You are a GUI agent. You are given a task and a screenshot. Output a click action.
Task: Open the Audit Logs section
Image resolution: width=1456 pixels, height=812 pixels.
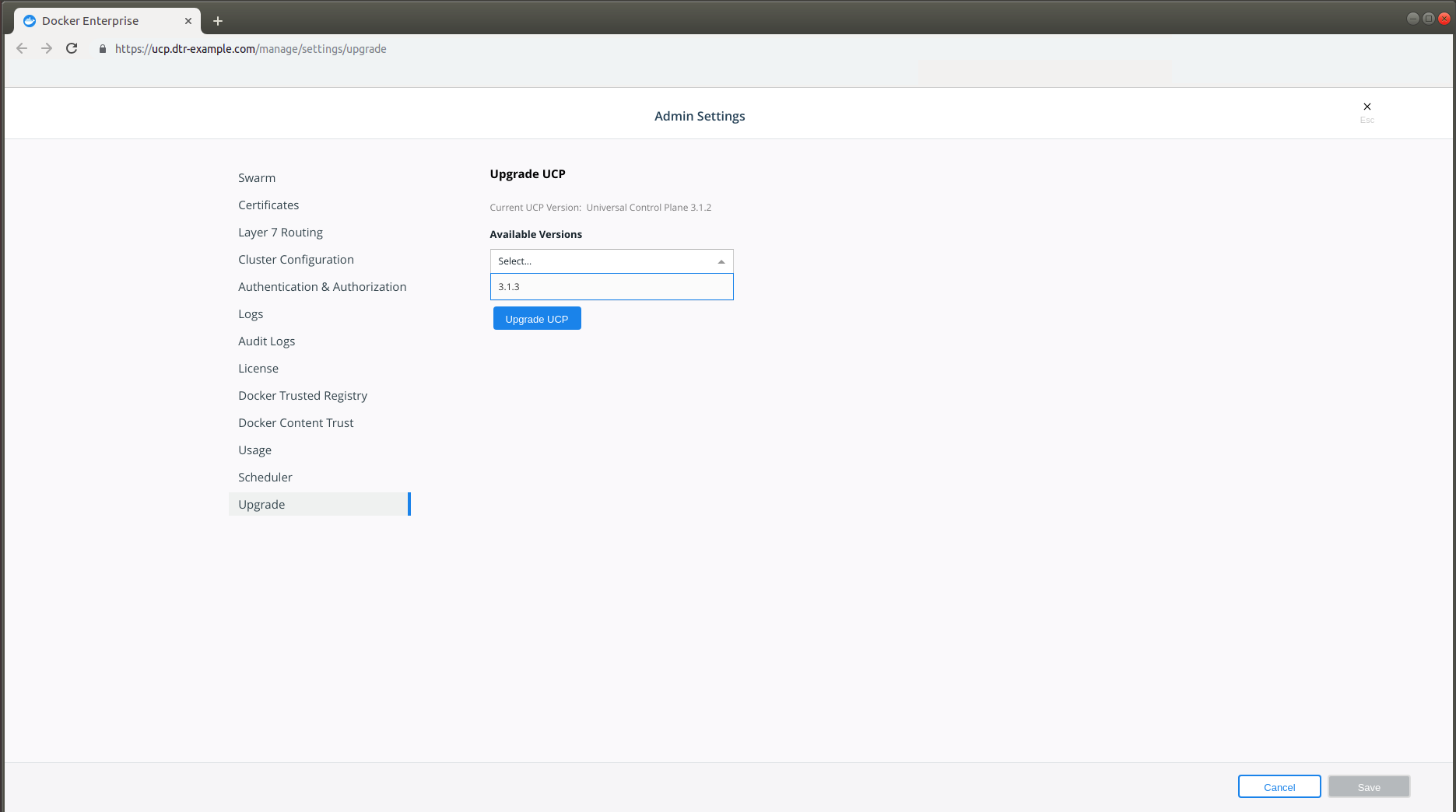pyautogui.click(x=266, y=341)
